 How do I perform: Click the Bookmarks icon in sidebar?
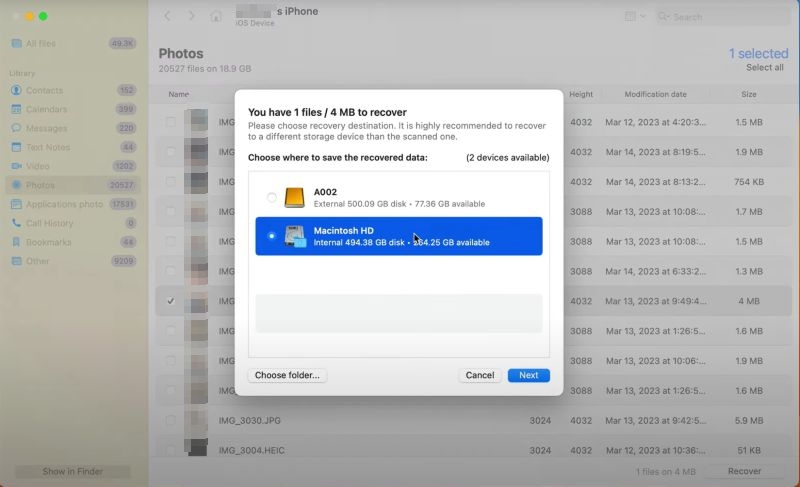point(16,242)
